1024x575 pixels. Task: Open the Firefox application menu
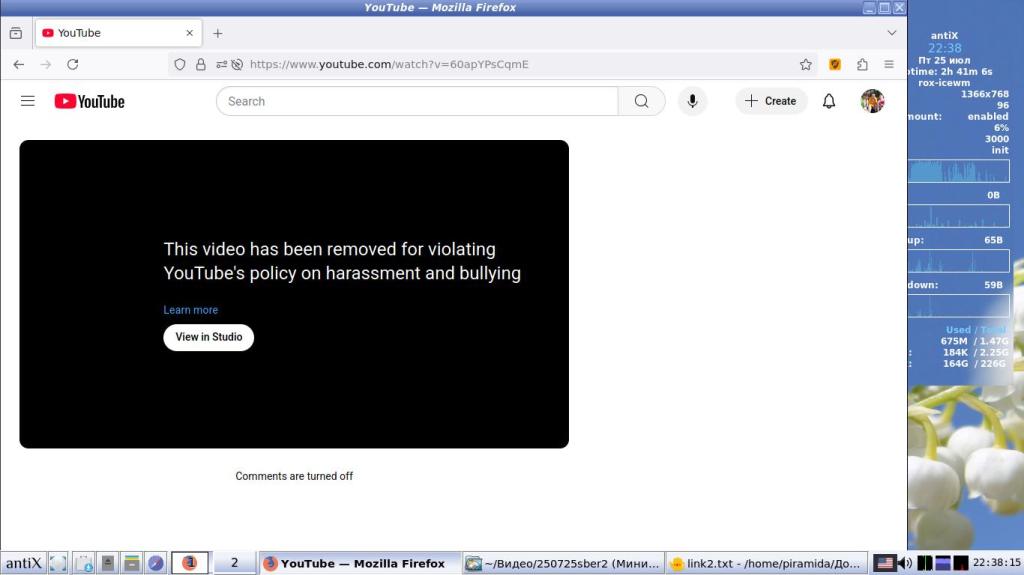coord(889,64)
